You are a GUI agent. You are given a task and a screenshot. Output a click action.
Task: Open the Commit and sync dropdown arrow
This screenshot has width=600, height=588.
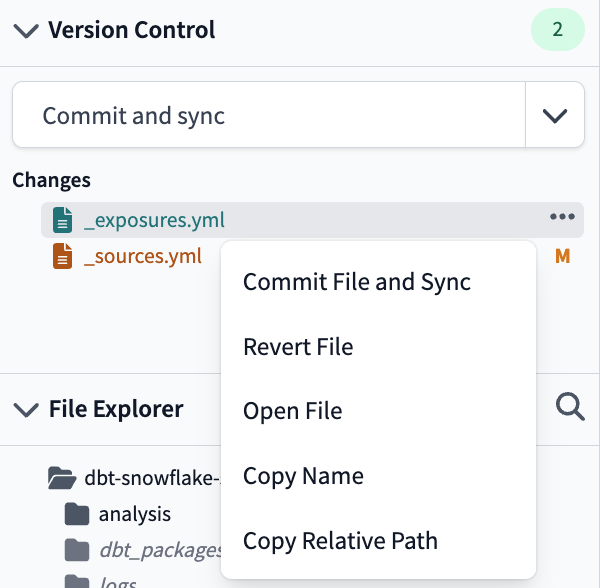554,115
